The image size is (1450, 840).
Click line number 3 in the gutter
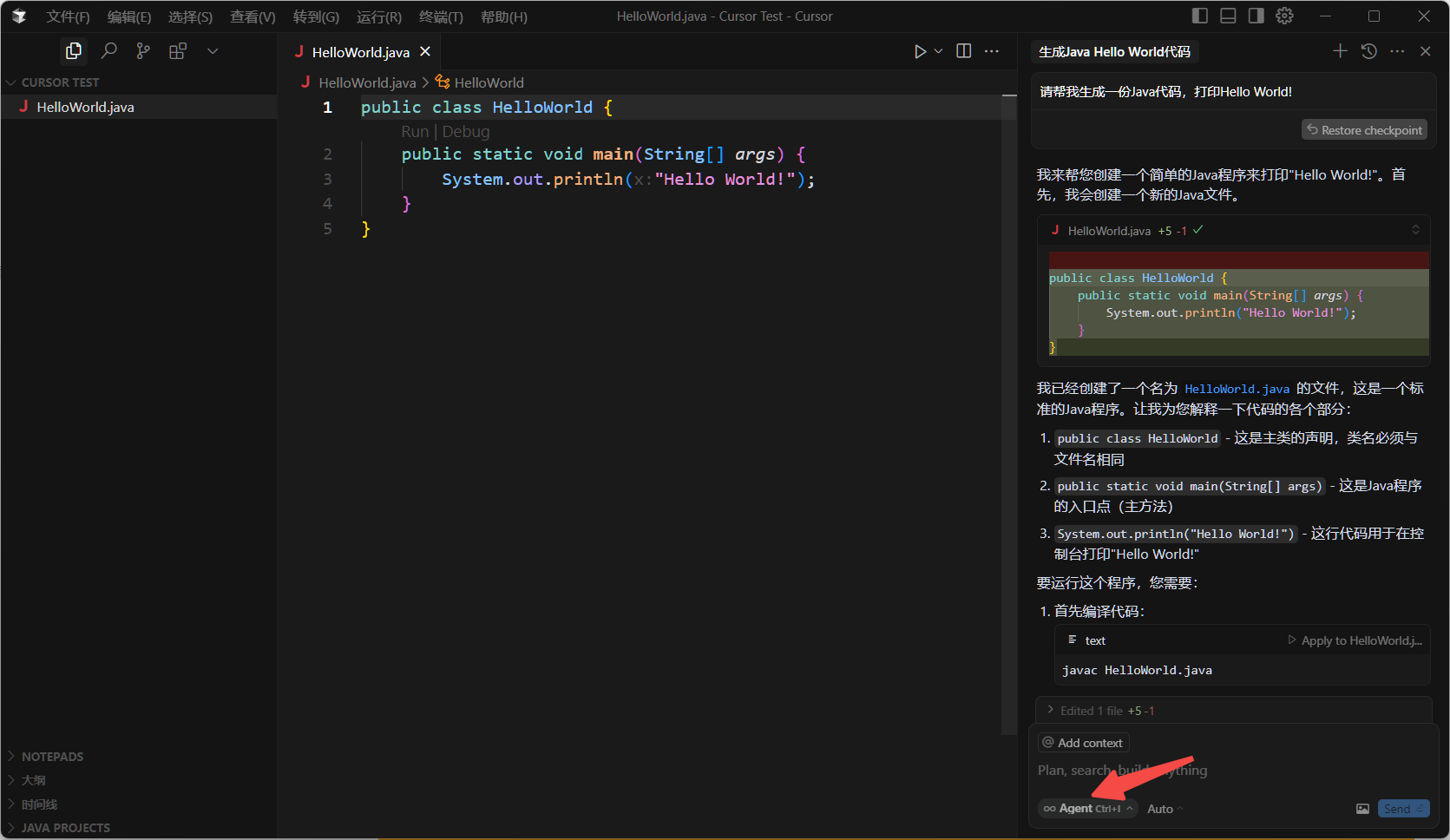click(x=327, y=180)
